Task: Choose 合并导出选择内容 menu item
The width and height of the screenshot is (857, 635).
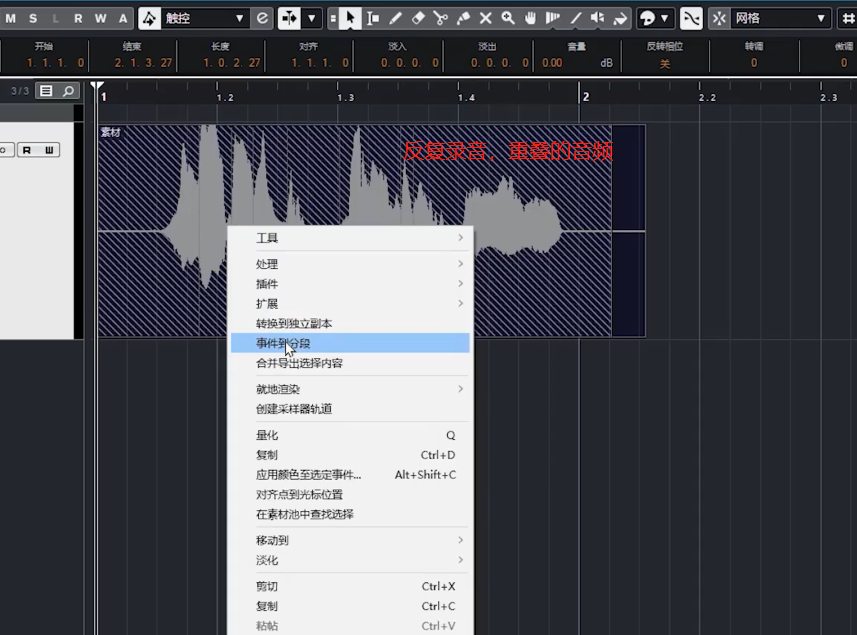Action: coord(350,363)
